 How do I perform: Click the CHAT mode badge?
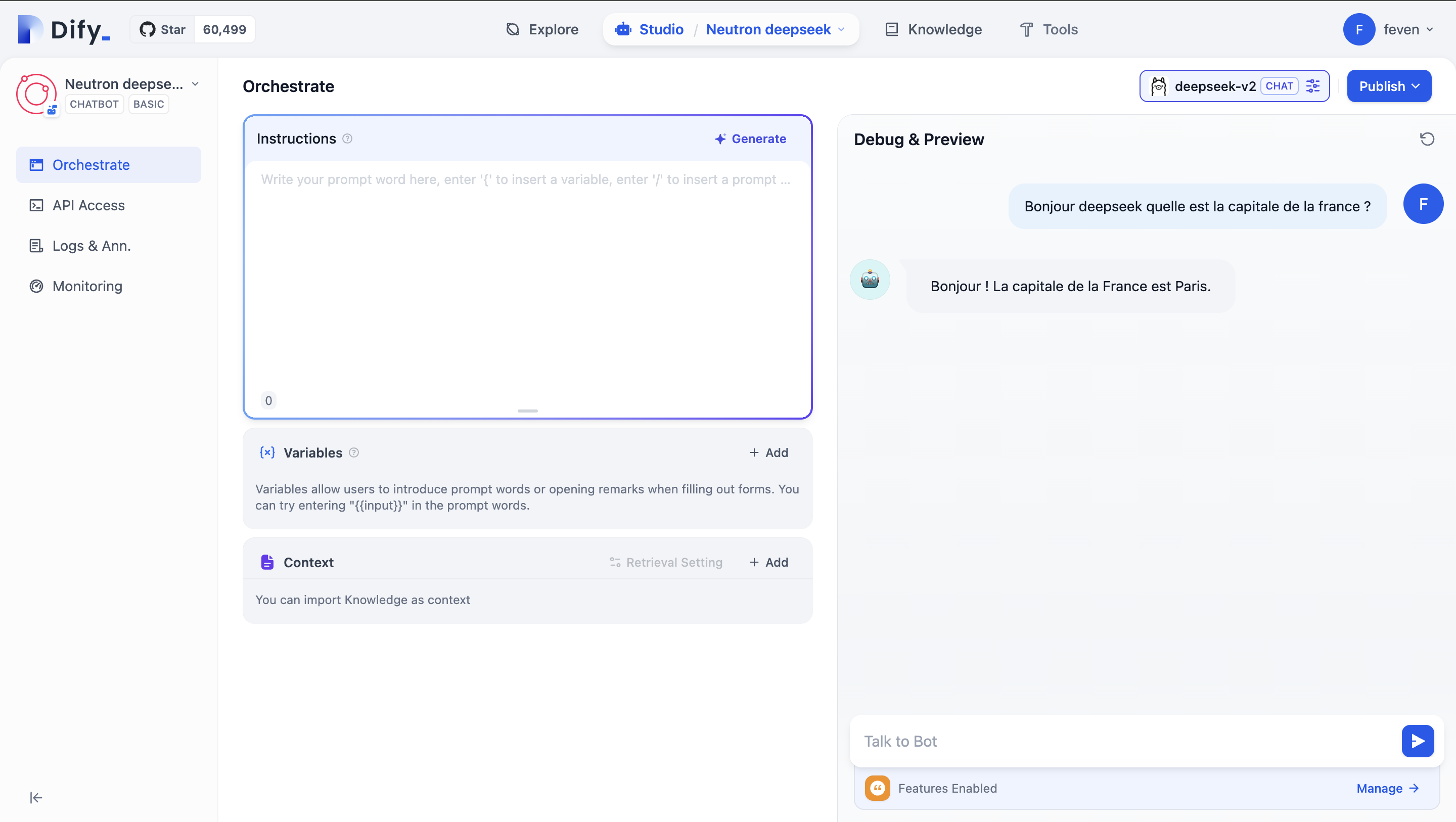tap(1279, 86)
